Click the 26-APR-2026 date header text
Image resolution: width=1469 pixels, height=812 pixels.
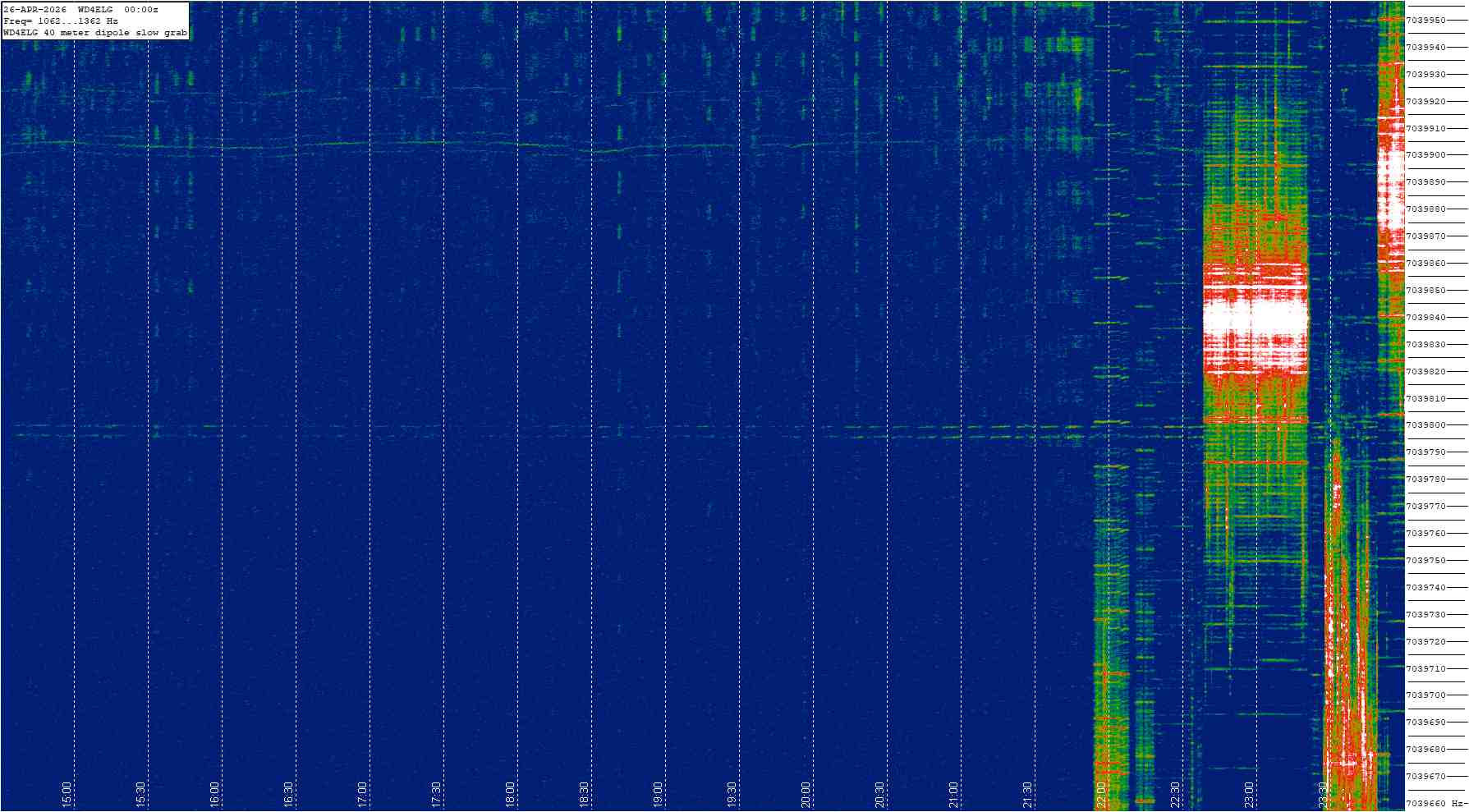pyautogui.click(x=34, y=9)
